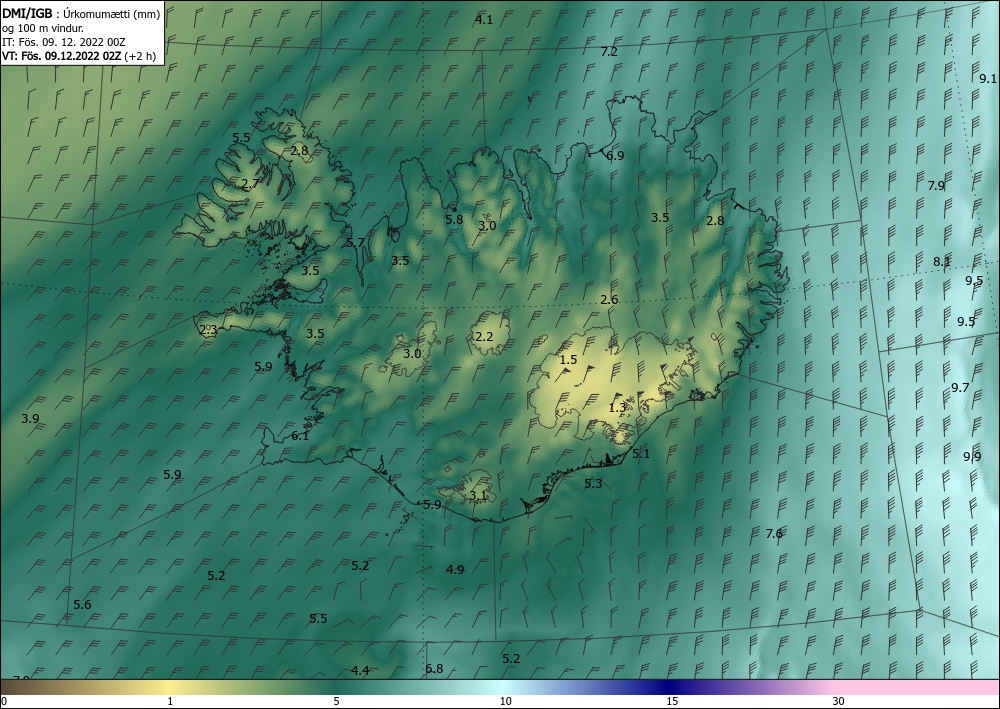This screenshot has width=1000, height=709.
Task: Click the 6.9 value on the north coast
Action: tap(615, 156)
